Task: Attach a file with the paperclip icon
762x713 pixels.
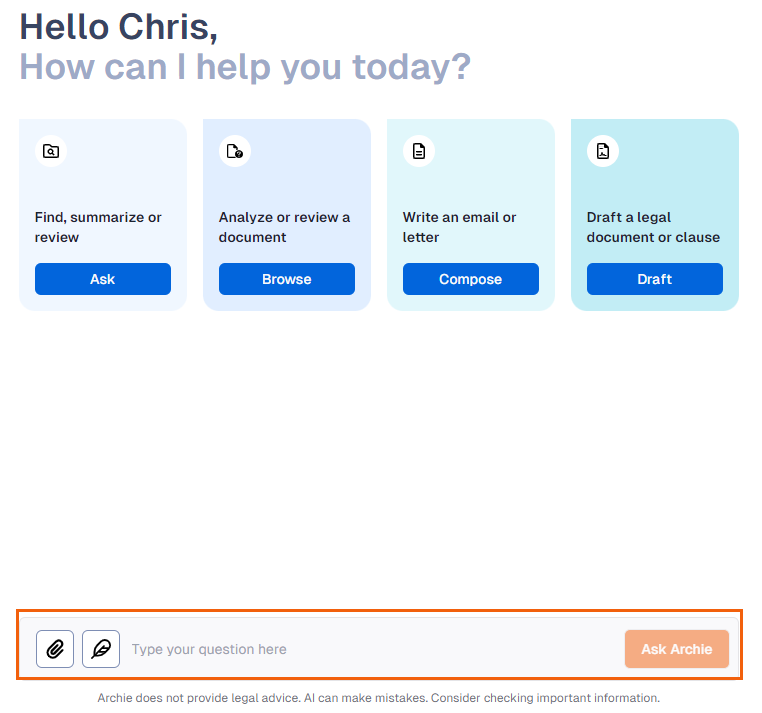Action: point(55,649)
